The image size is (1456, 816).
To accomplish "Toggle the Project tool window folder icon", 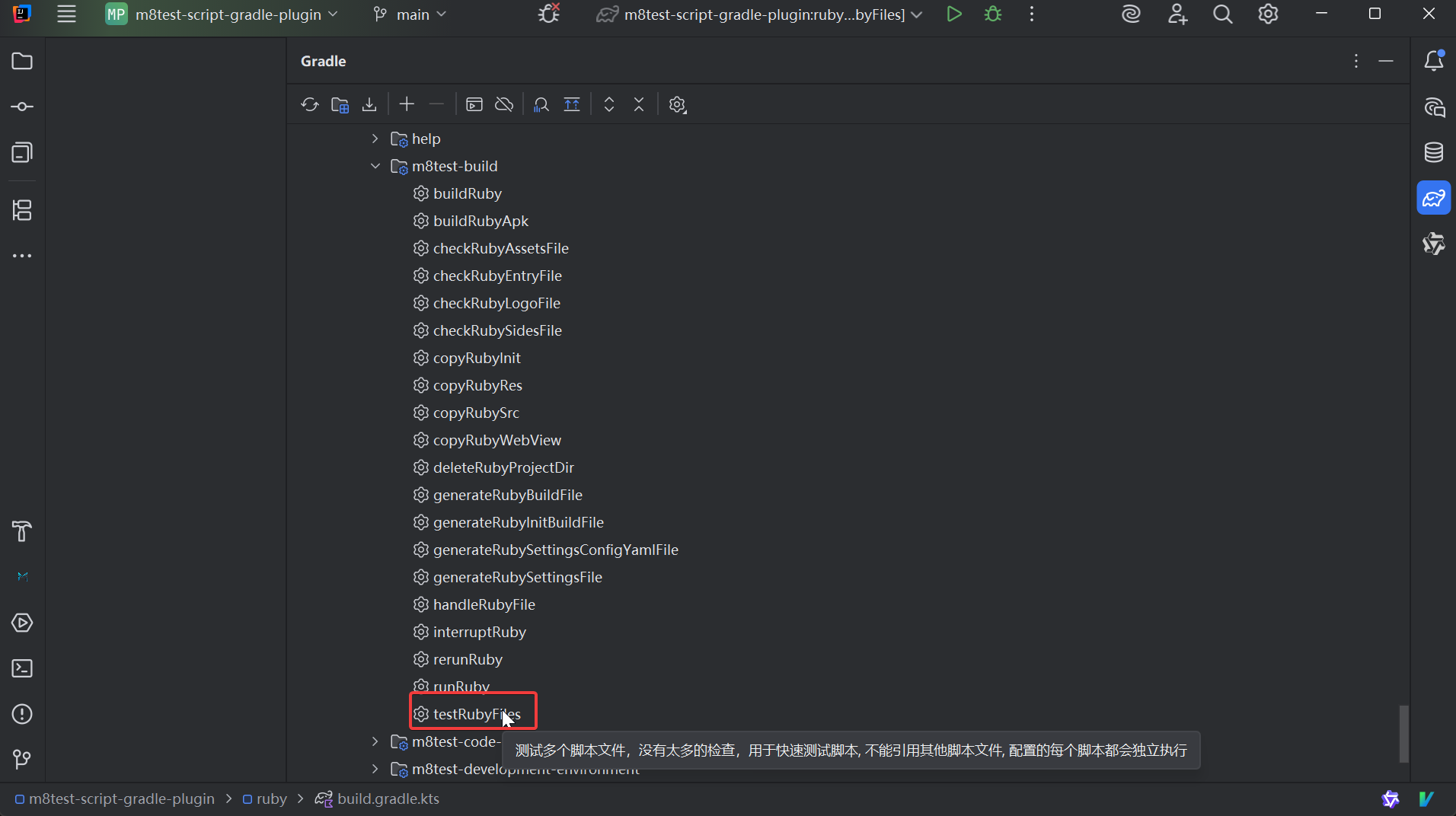I will [x=22, y=61].
